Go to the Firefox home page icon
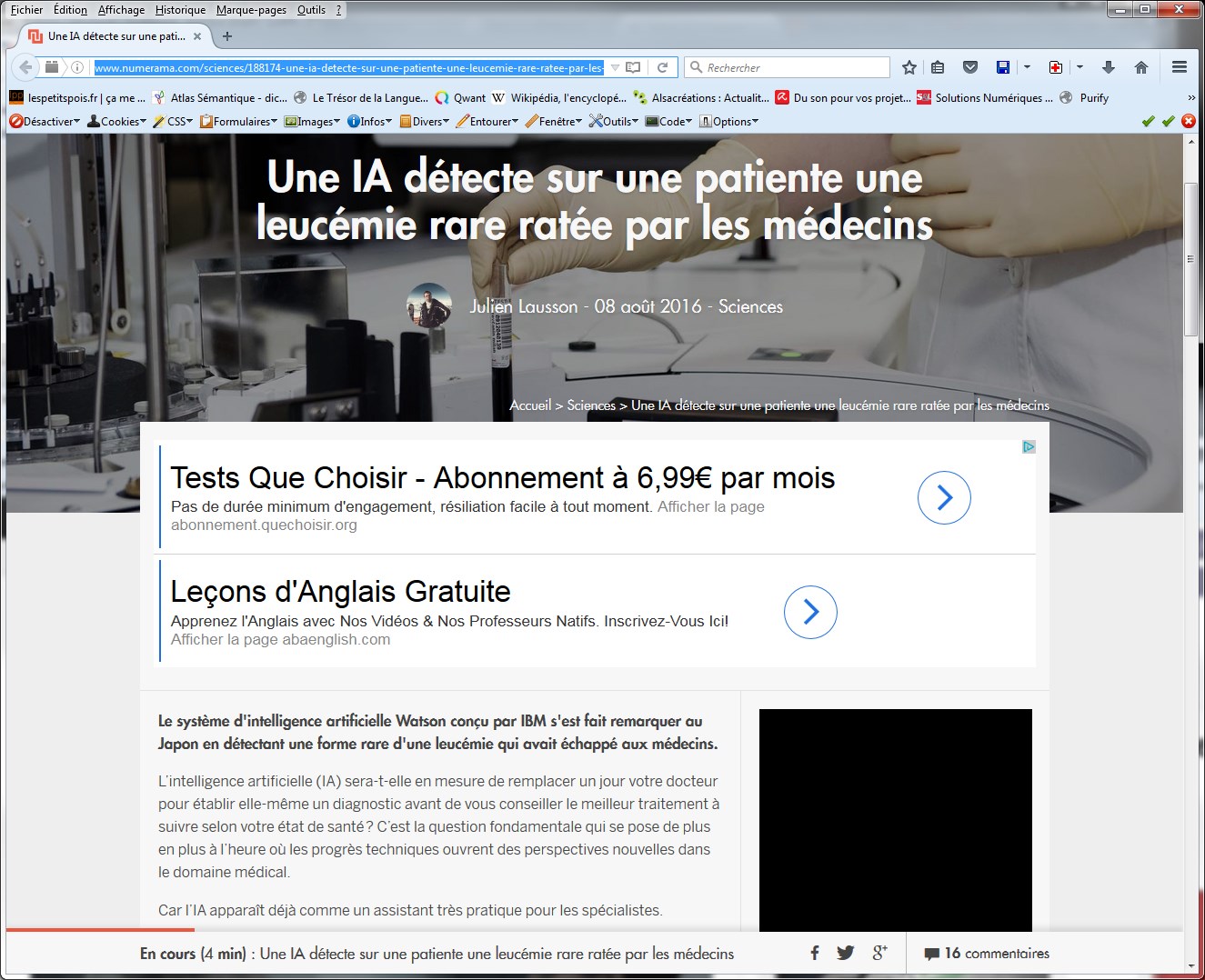The height and width of the screenshot is (980, 1205). 1141,67
